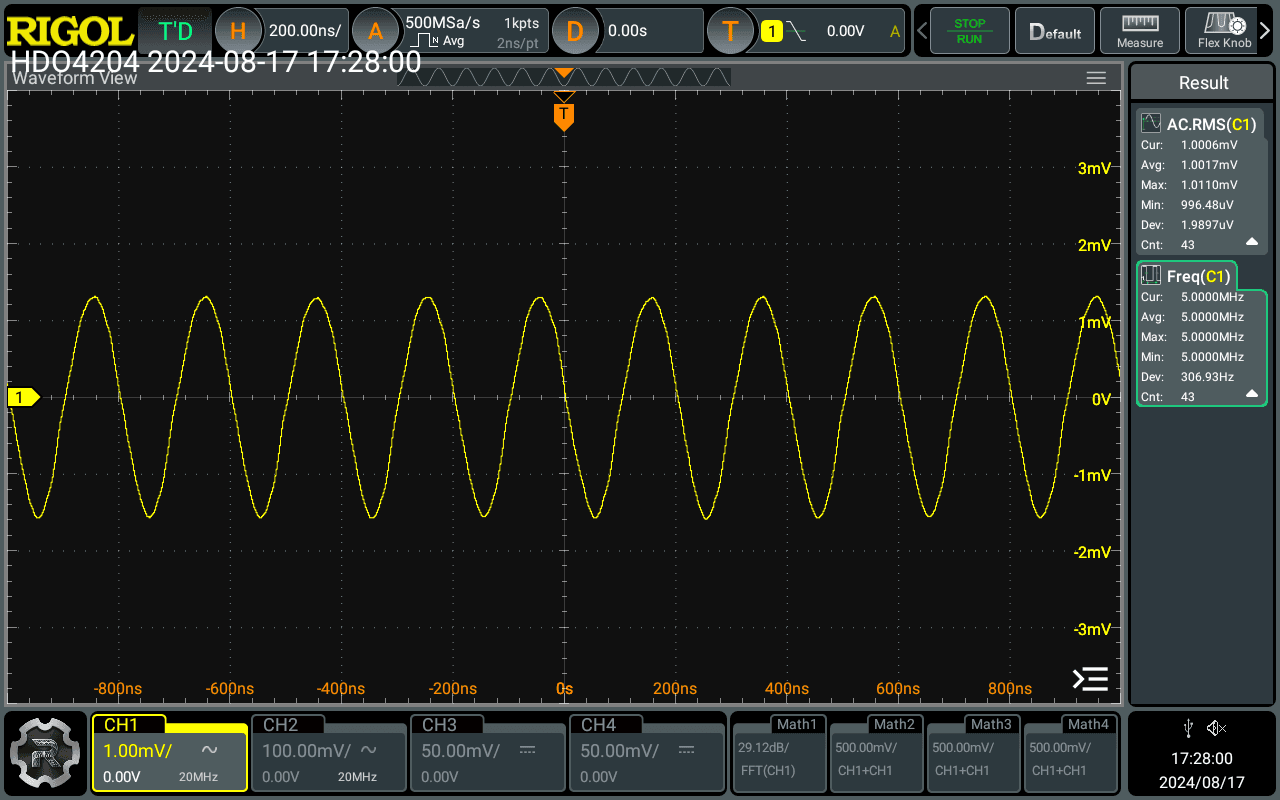
Task: Toggle the Math4 channel
Action: tap(1071, 753)
